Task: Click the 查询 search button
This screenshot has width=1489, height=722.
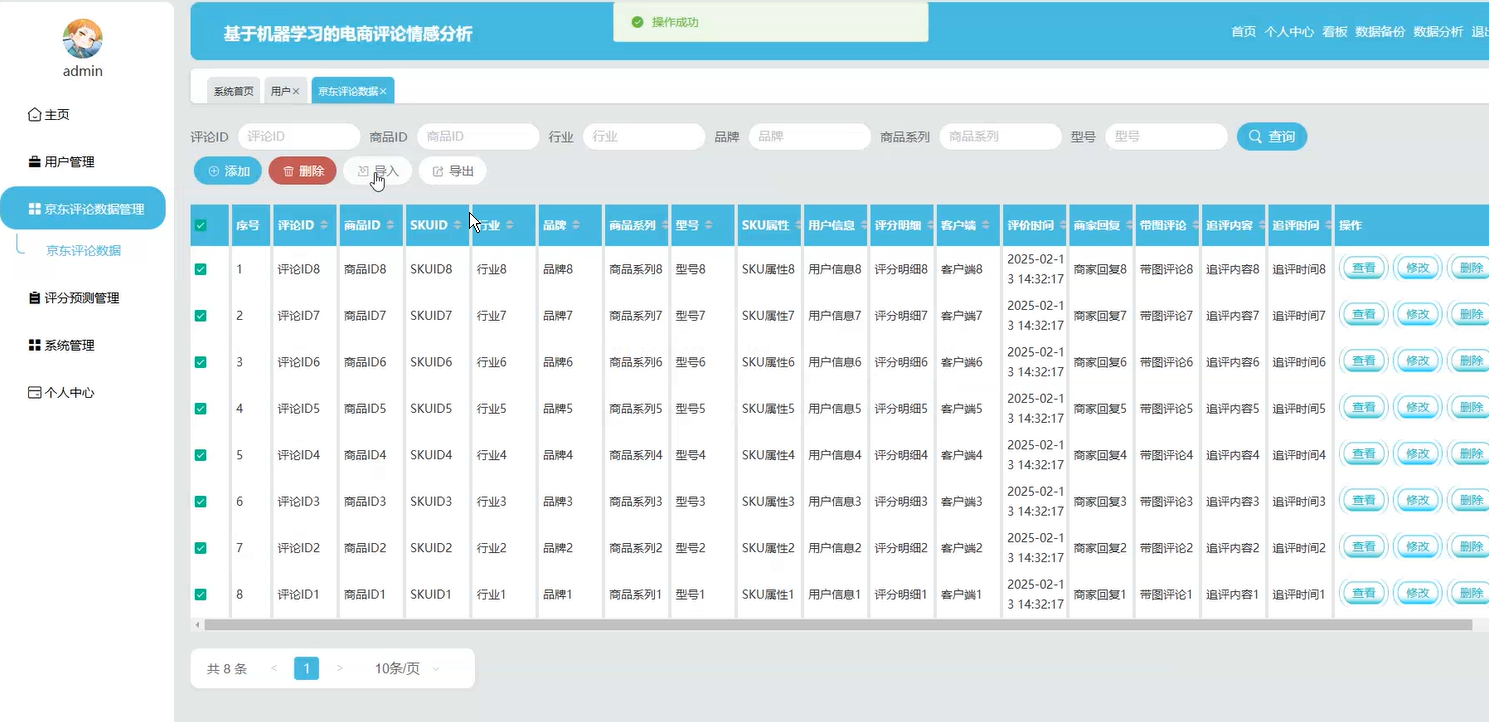Action: [1271, 137]
